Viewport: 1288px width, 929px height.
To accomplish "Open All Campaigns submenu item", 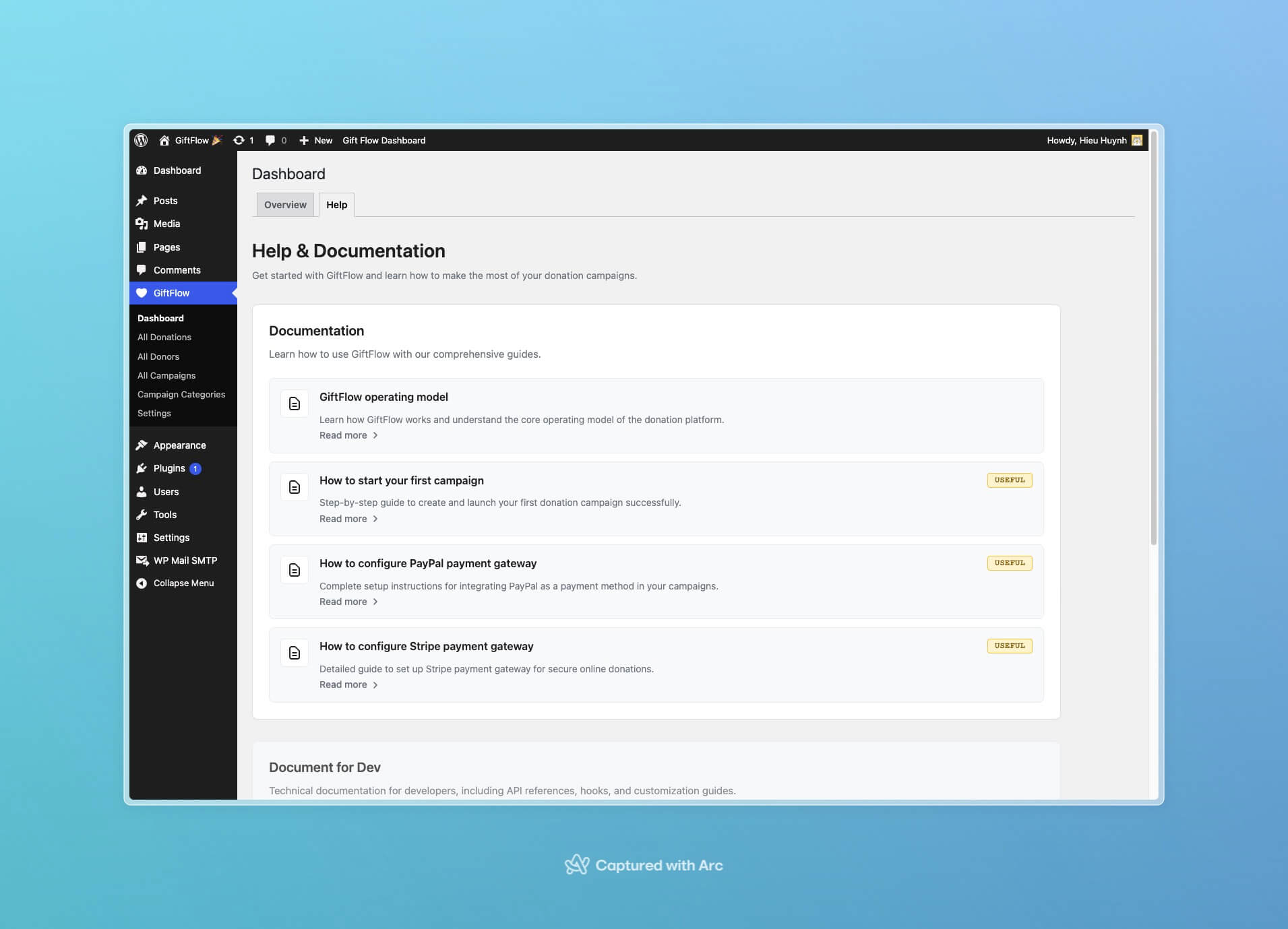I will point(166,375).
